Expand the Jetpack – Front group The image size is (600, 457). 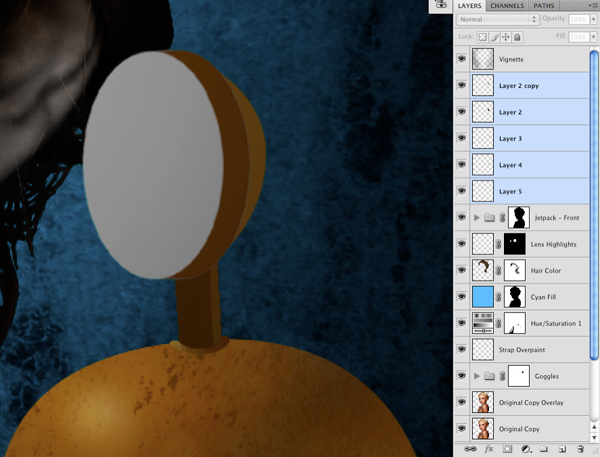477,218
